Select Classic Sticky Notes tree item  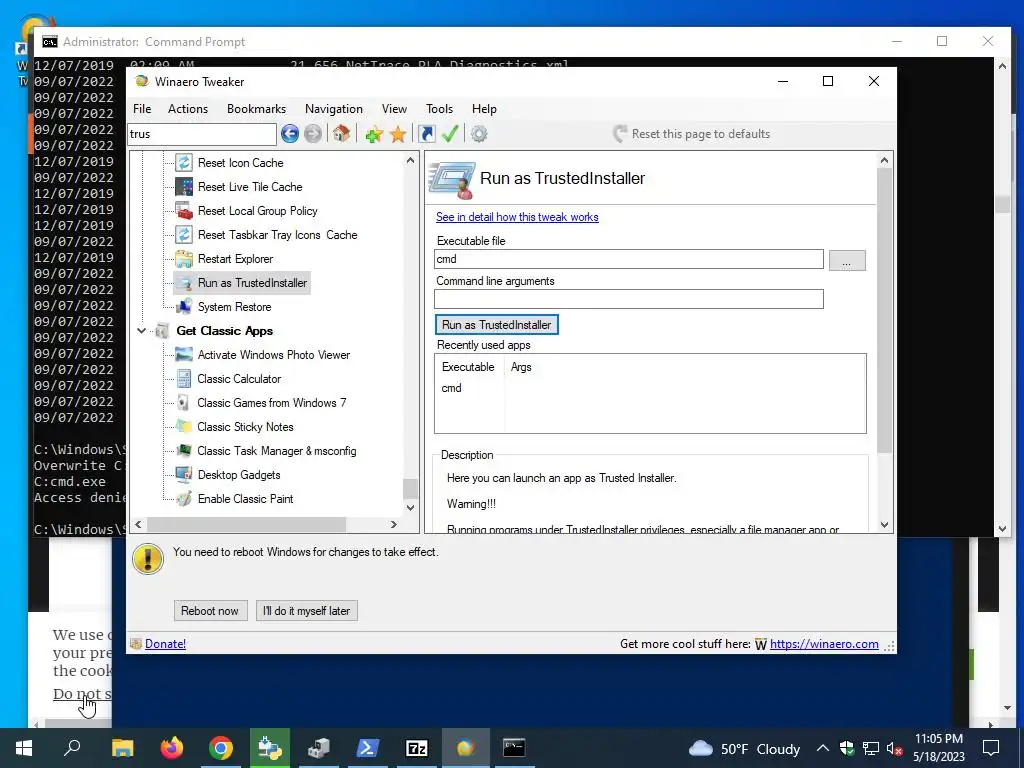tap(246, 427)
